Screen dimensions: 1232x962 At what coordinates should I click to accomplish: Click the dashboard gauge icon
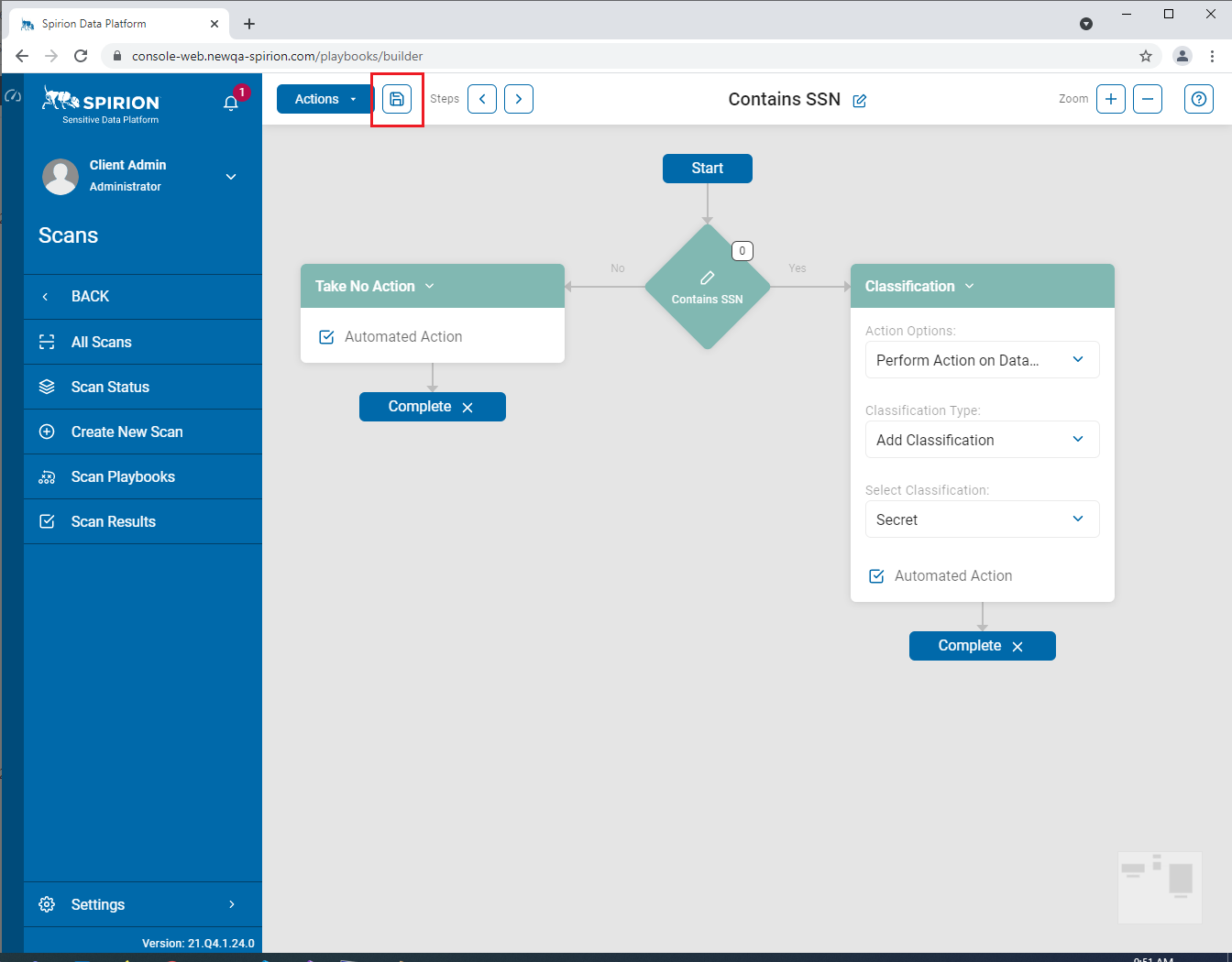(13, 96)
